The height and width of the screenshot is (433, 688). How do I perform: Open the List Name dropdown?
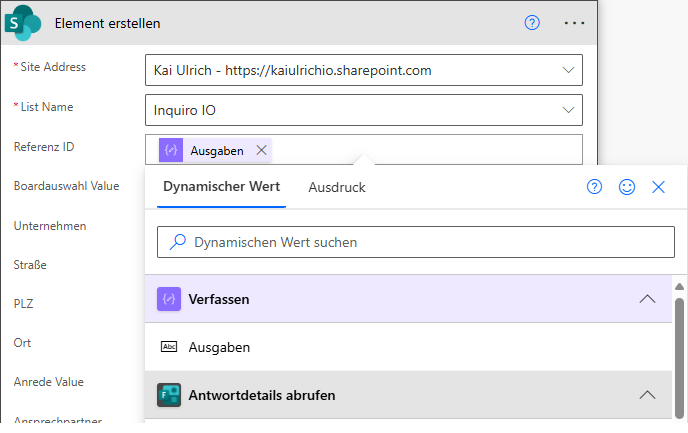[568, 109]
